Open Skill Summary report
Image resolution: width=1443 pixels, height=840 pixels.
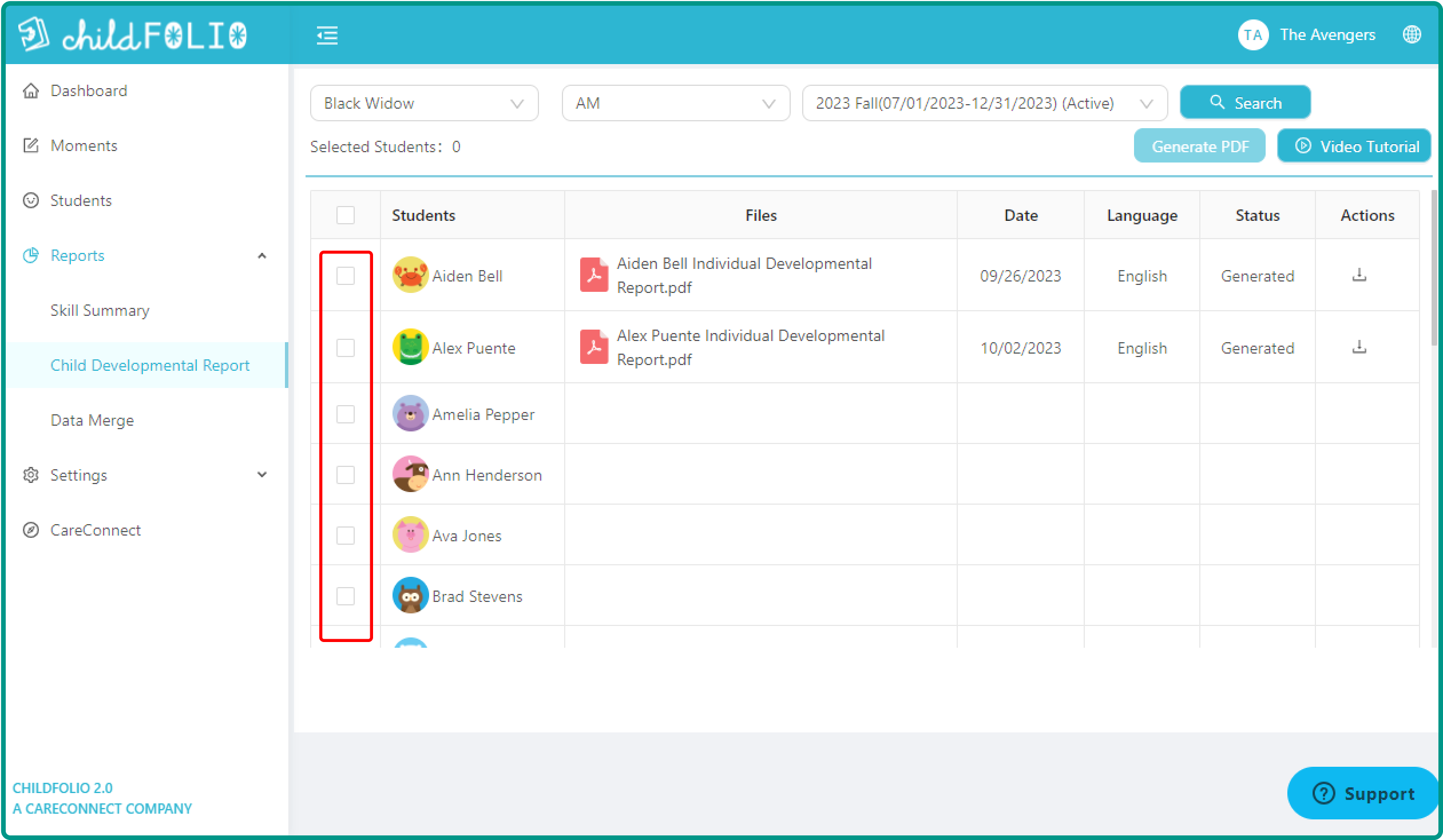100,310
